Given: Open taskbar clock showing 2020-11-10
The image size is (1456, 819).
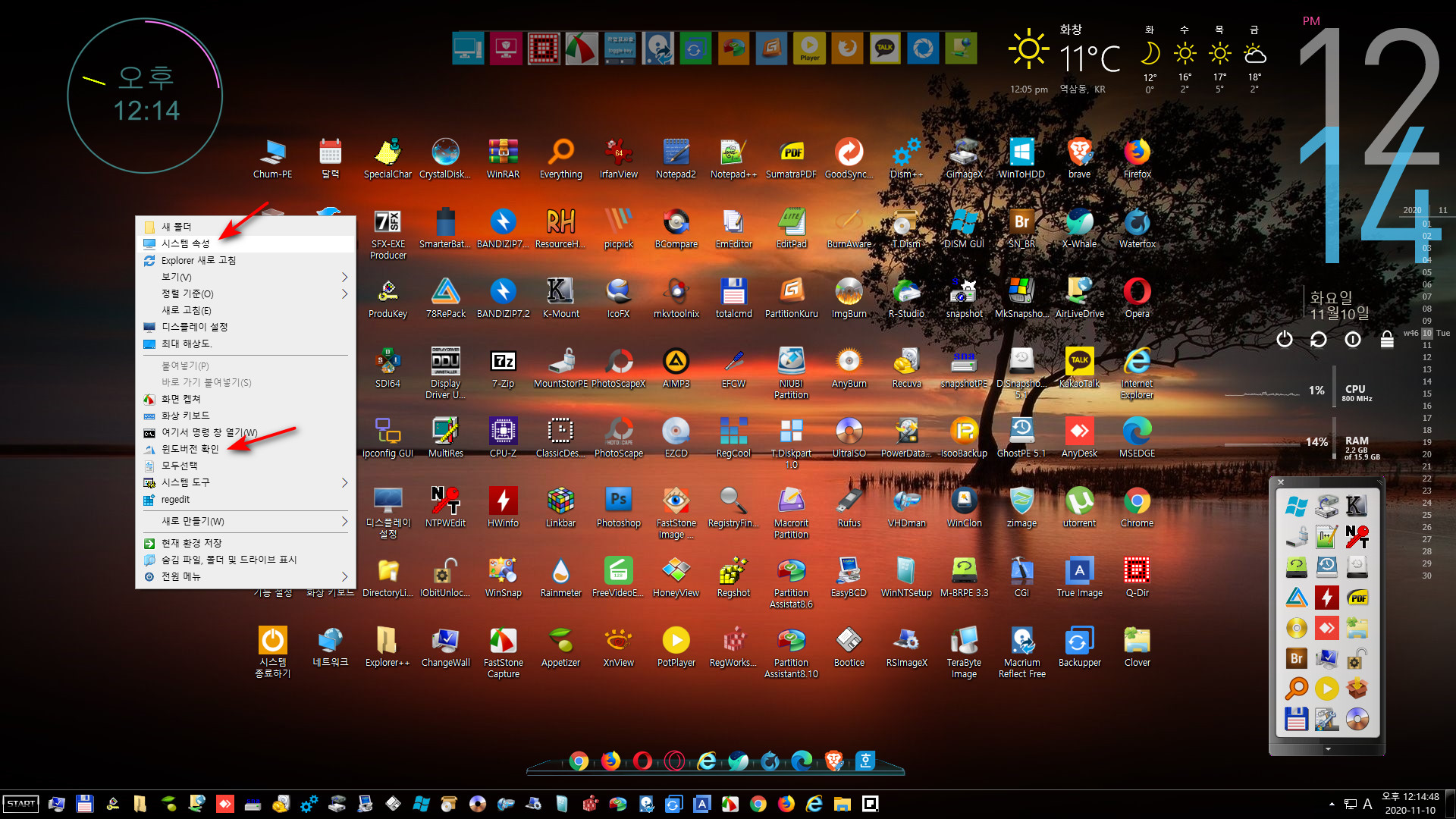Looking at the screenshot, I should tap(1410, 804).
